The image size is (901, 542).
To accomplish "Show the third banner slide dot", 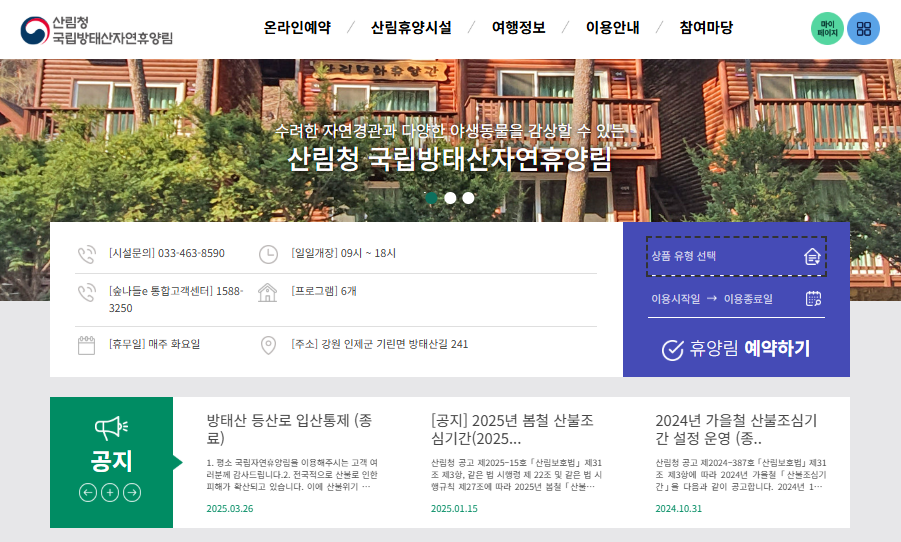I will [469, 198].
